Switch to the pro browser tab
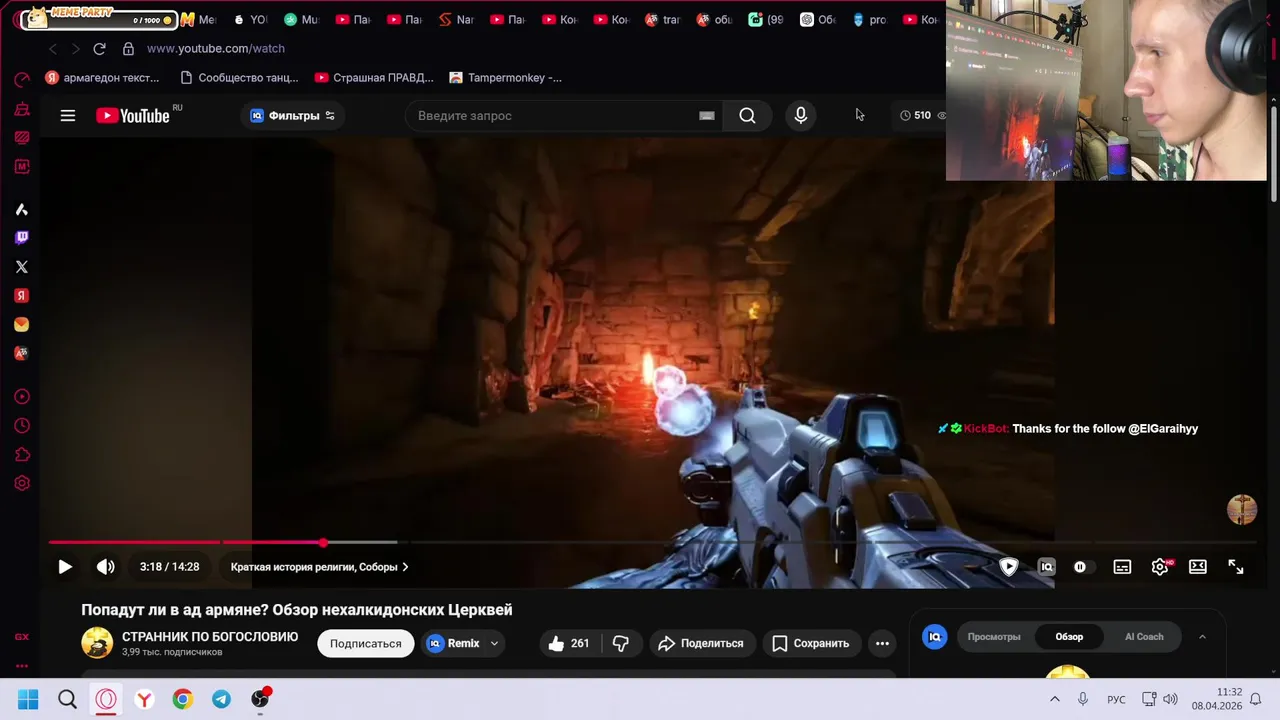The image size is (1280, 720). pos(868,20)
